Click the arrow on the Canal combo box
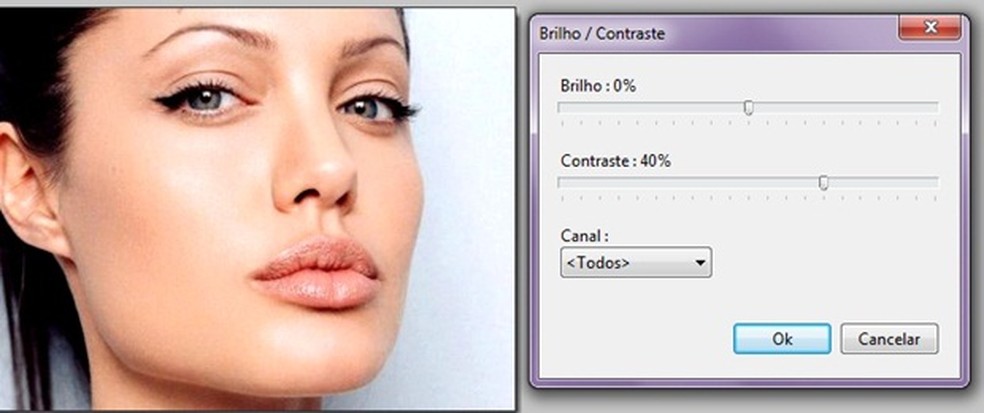This screenshot has height=413, width=984. pyautogui.click(x=700, y=263)
